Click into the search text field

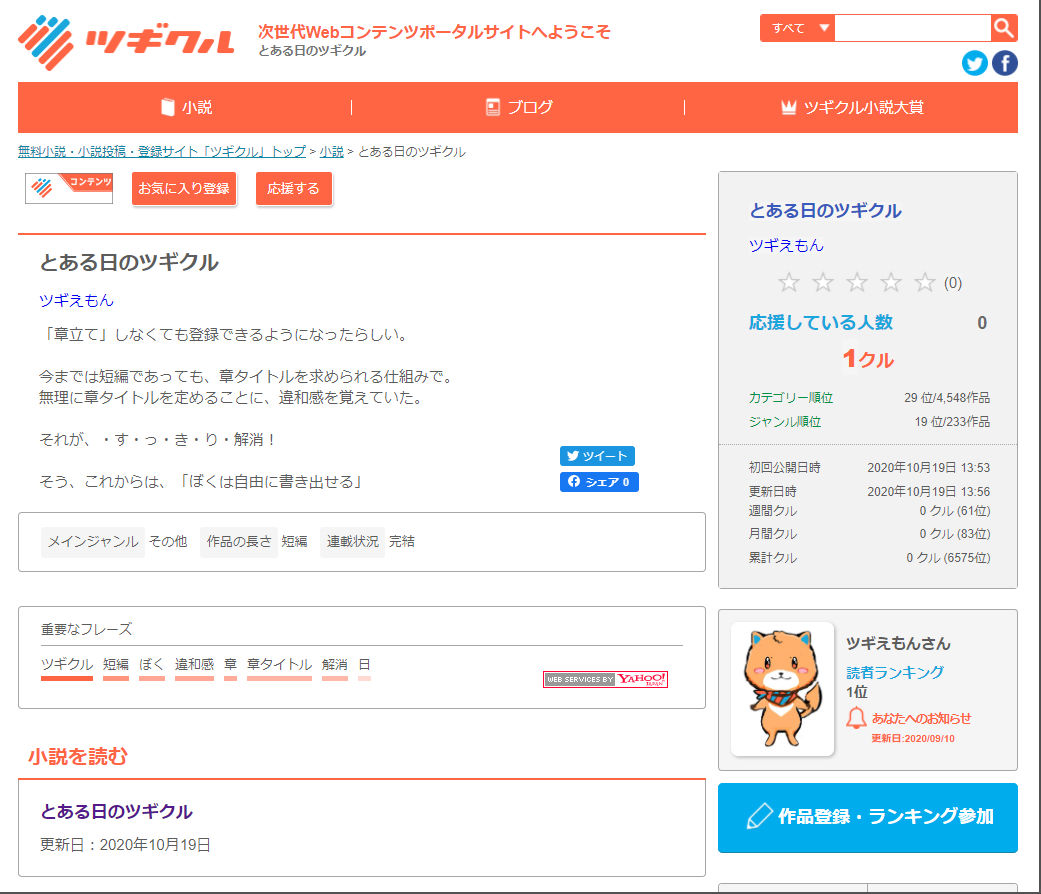click(912, 28)
